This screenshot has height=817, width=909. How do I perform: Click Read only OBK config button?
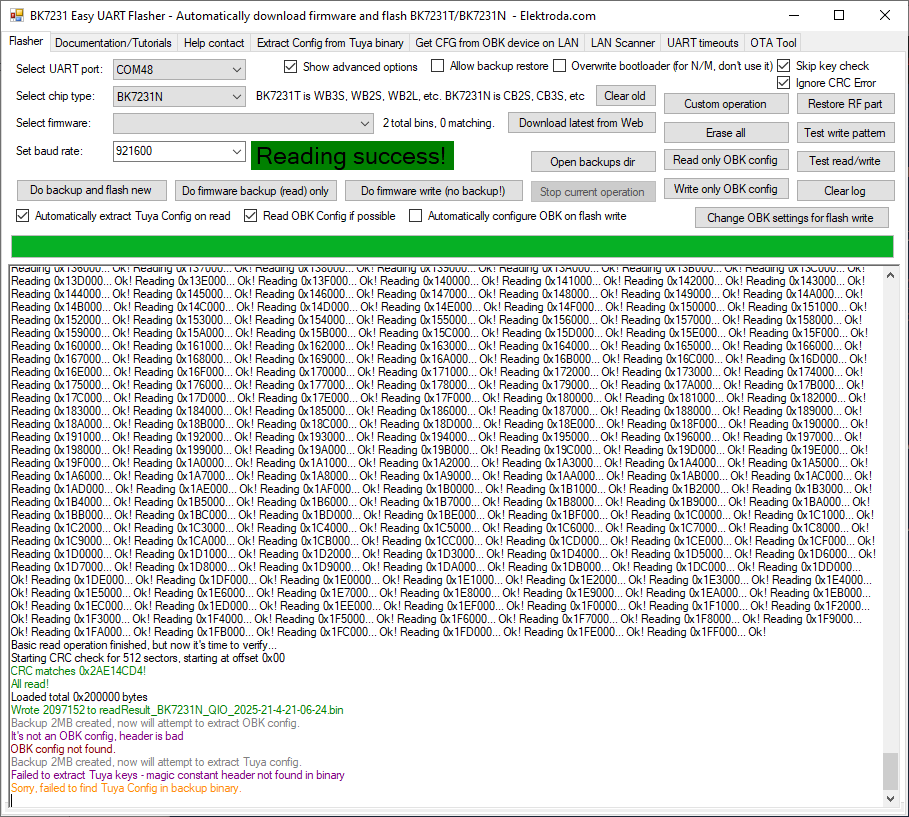(725, 160)
